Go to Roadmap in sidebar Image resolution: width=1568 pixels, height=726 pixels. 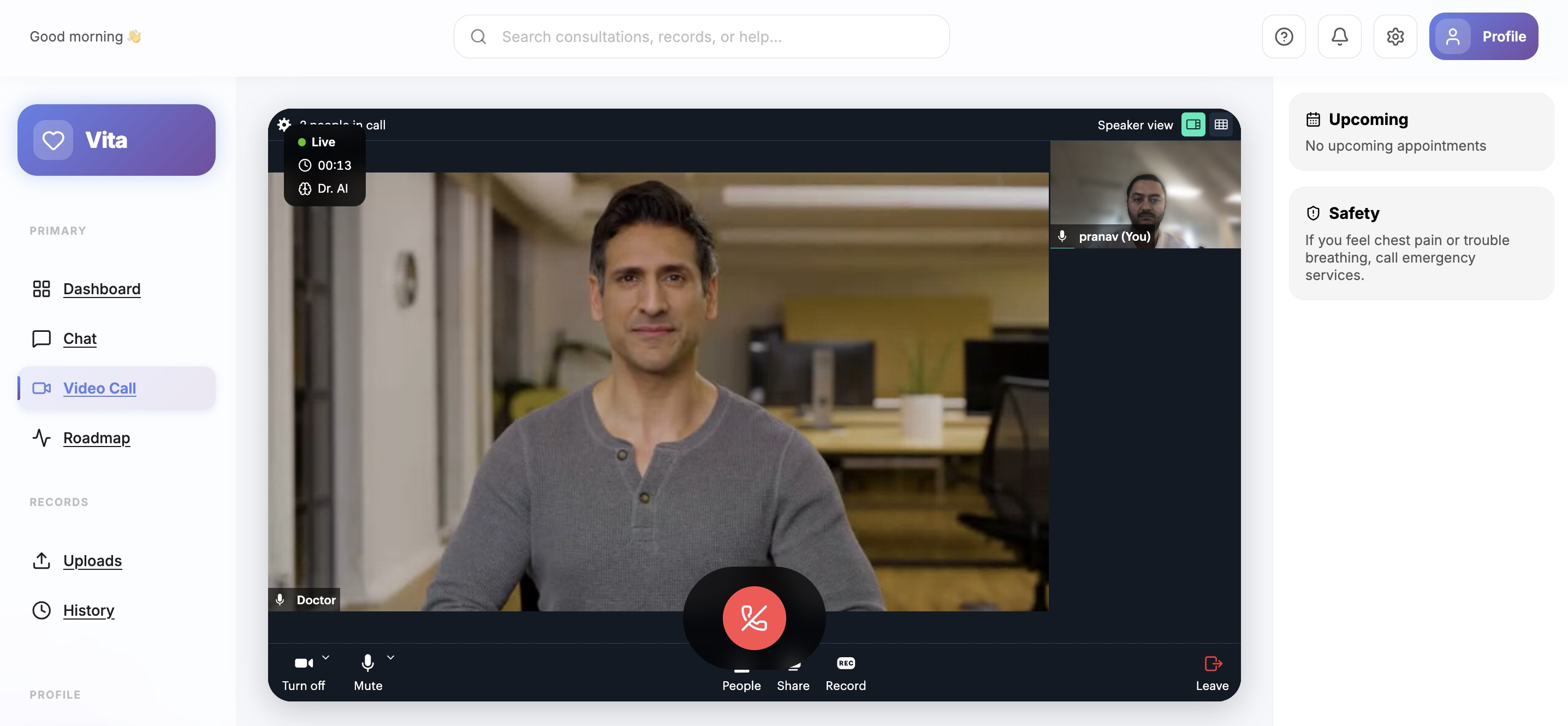pyautogui.click(x=96, y=438)
